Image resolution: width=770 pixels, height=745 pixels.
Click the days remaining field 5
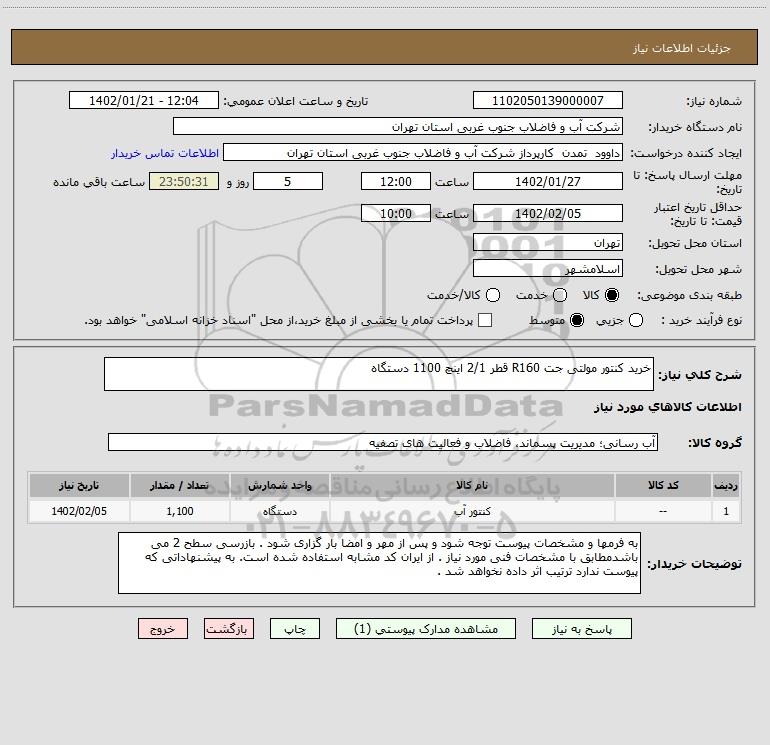(x=288, y=182)
